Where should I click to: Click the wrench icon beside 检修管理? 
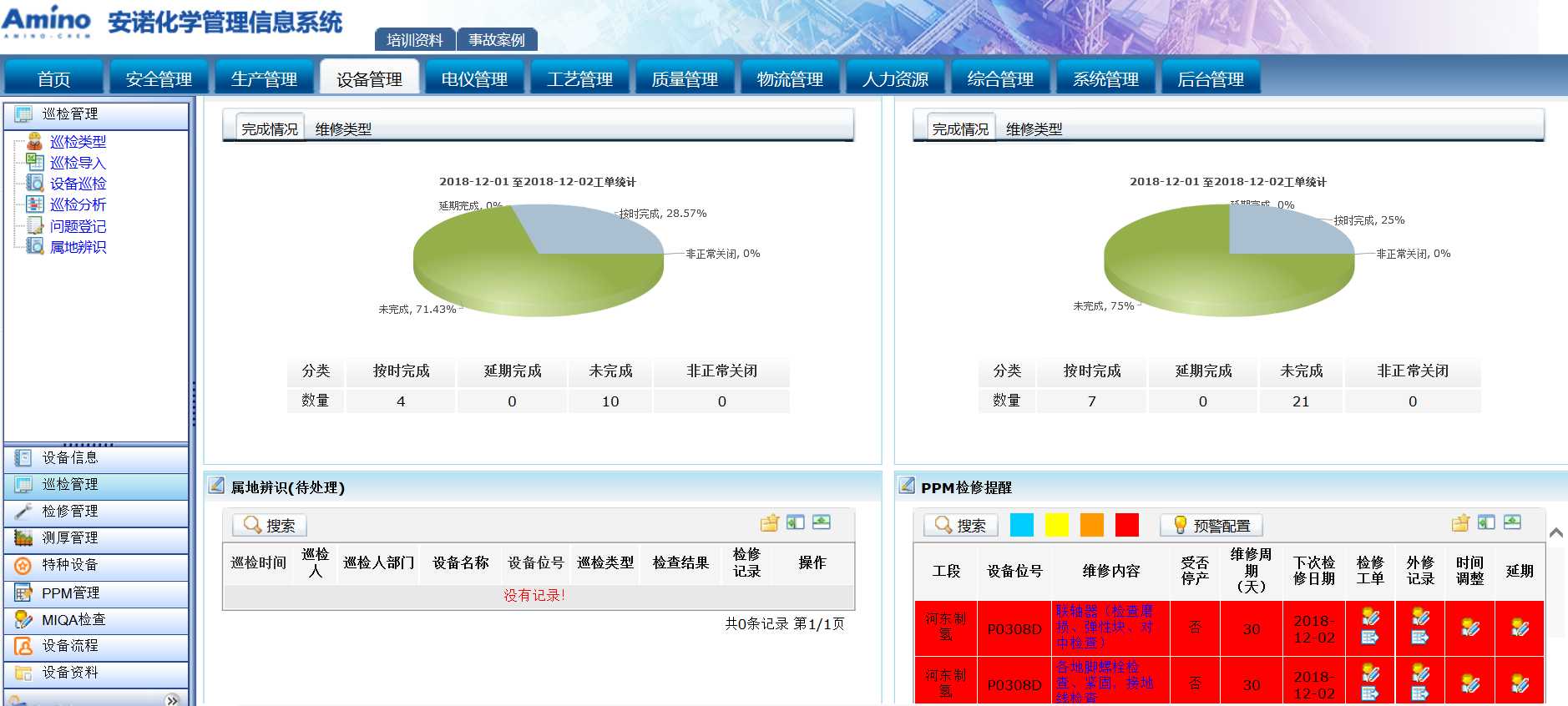[23, 511]
